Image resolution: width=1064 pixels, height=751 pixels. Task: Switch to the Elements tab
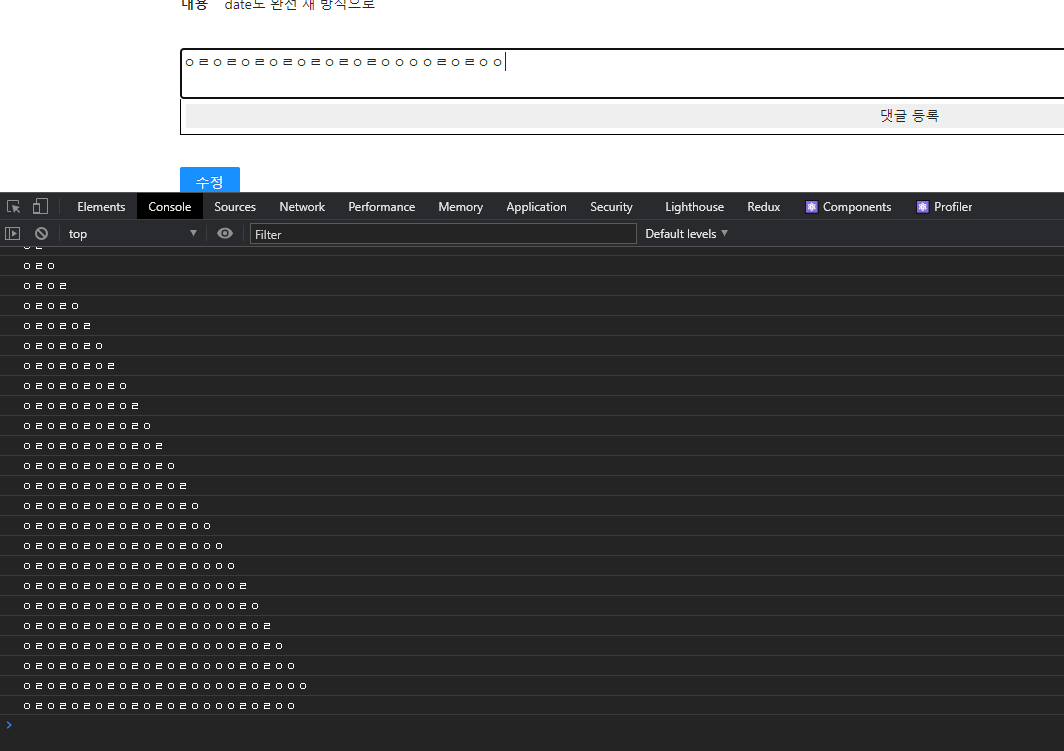pyautogui.click(x=100, y=207)
